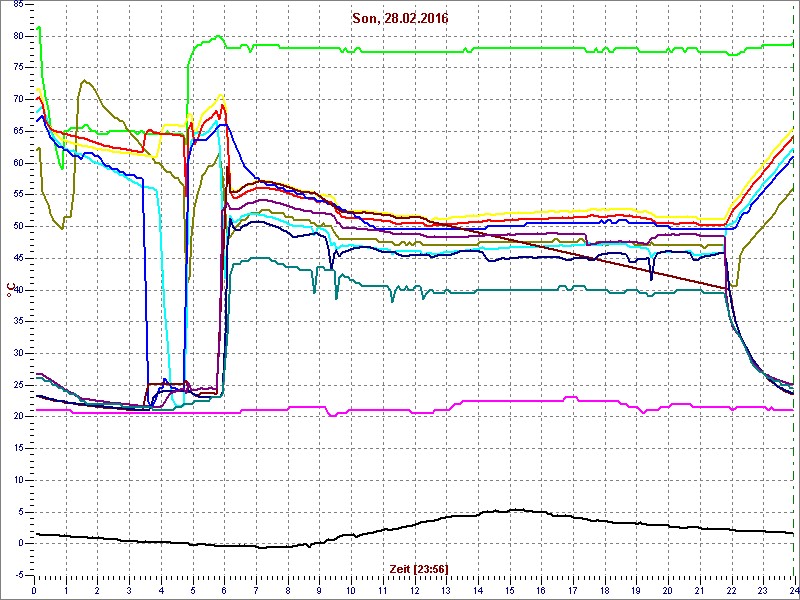Click hour 12 on the time axis
The image size is (800, 600).
coord(414,590)
